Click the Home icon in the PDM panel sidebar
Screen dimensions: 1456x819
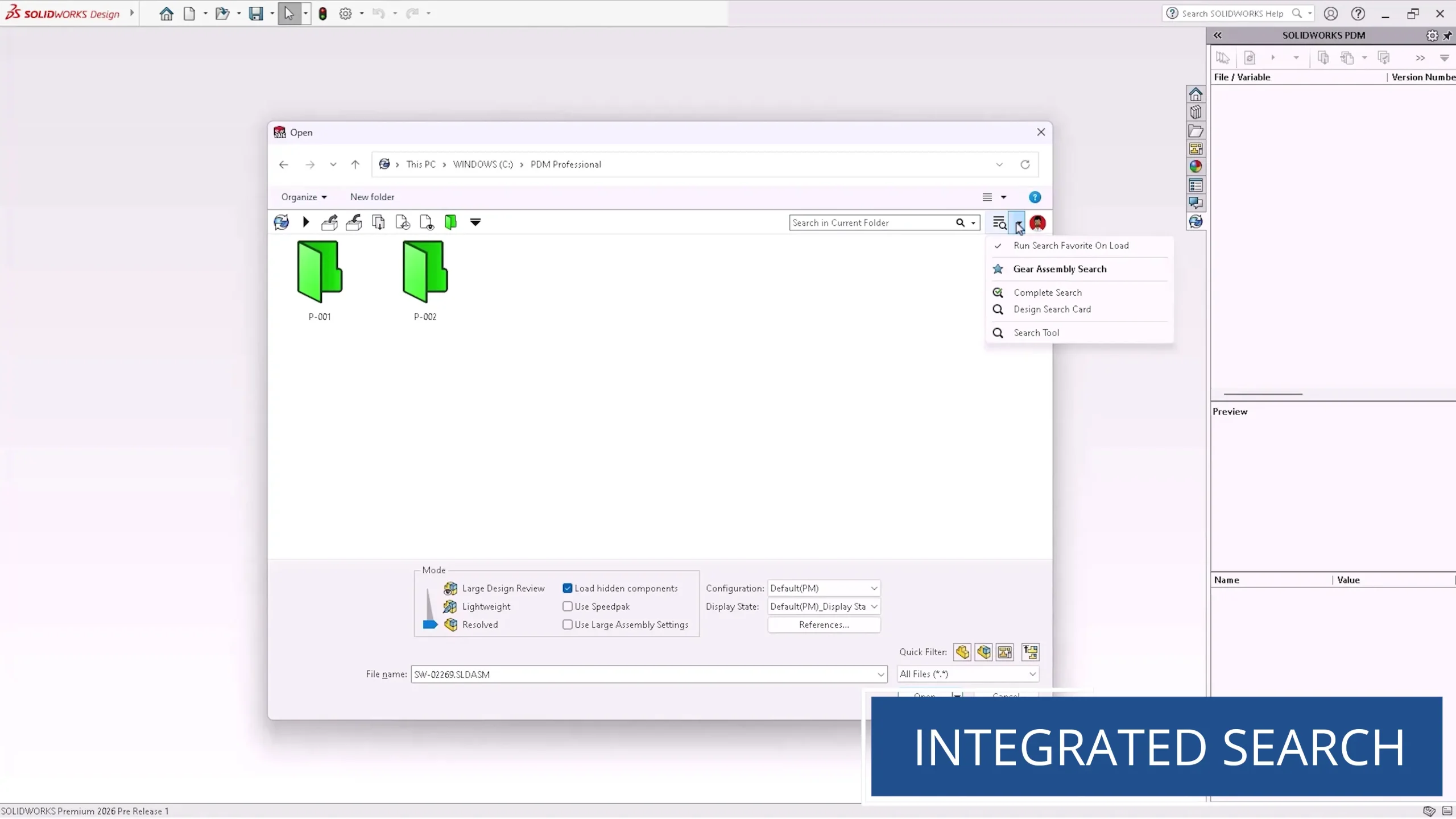(x=1197, y=94)
